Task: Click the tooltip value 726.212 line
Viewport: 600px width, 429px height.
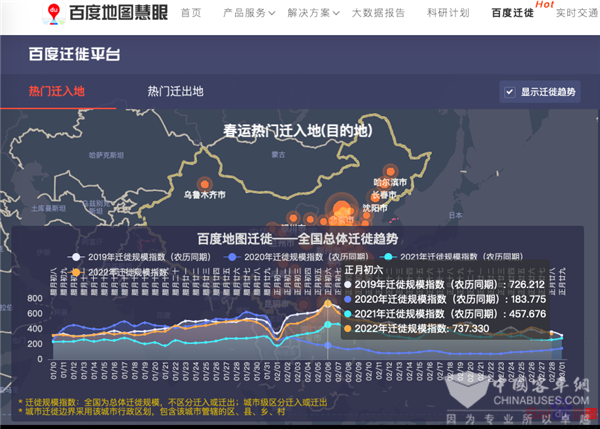Action: (x=445, y=284)
